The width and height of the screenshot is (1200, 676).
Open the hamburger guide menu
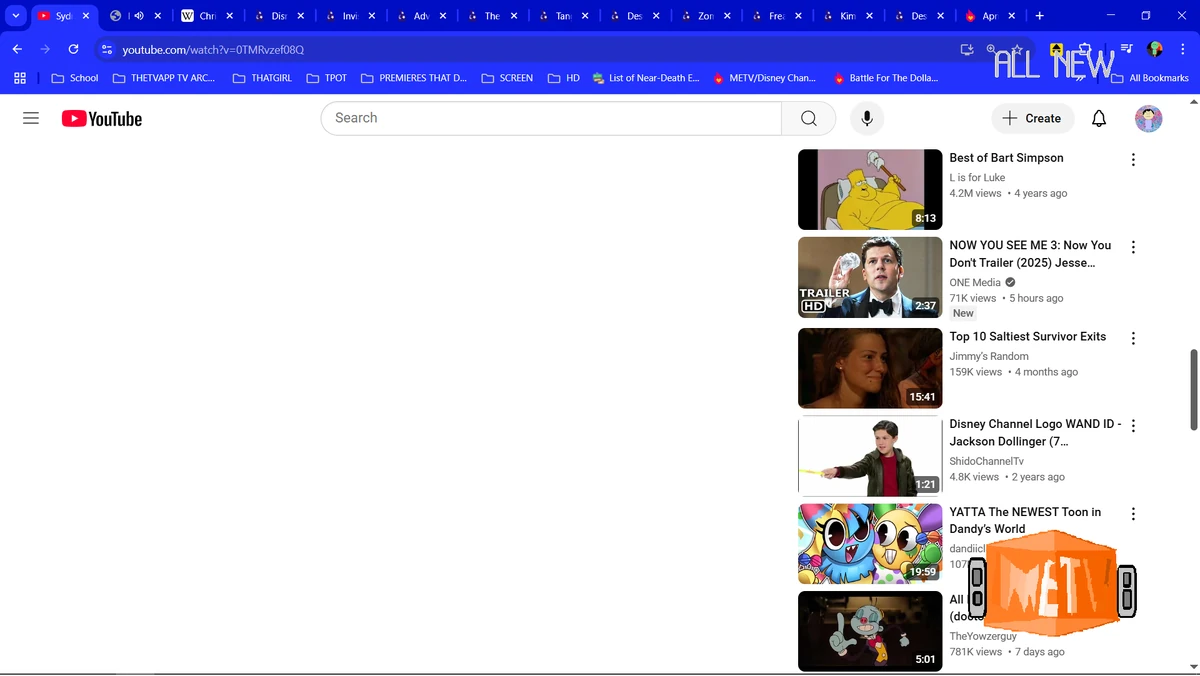(30, 118)
